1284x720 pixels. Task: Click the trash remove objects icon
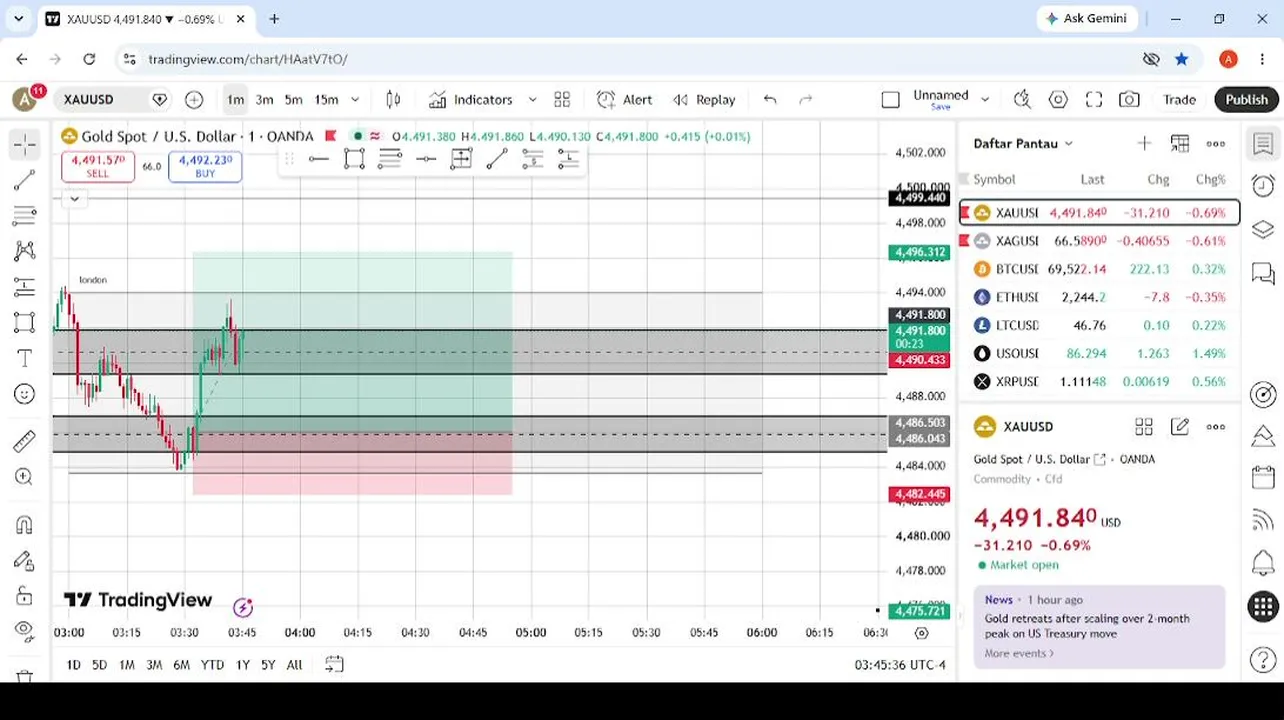pyautogui.click(x=25, y=675)
